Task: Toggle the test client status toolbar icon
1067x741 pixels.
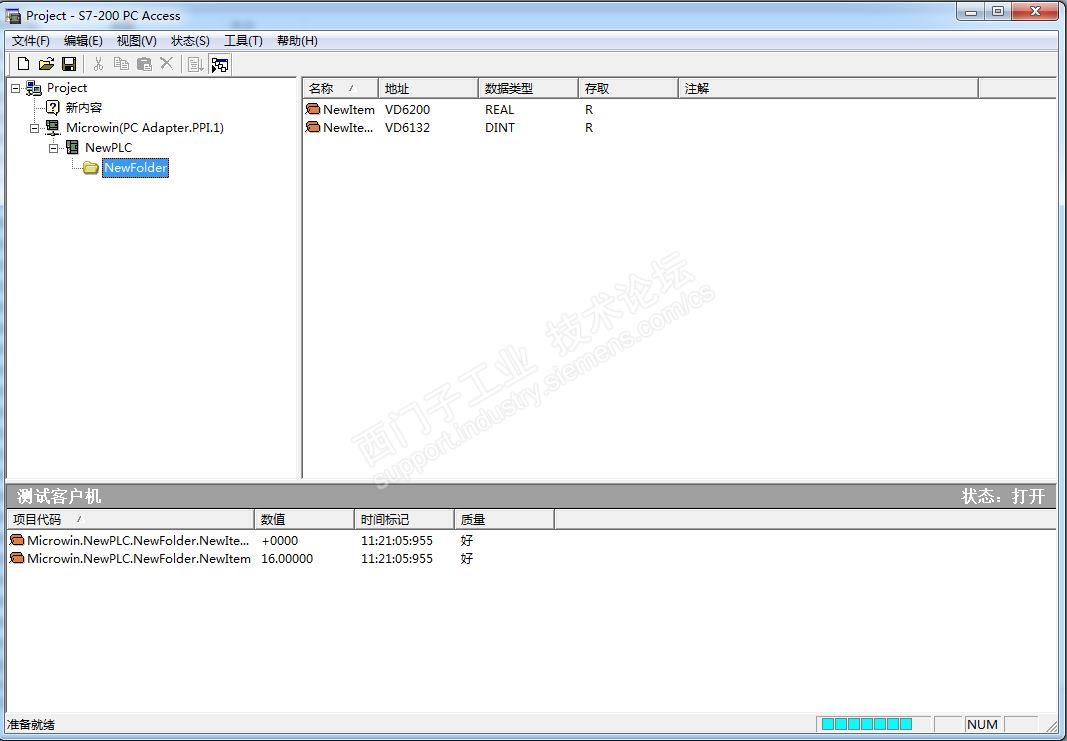Action: click(220, 65)
